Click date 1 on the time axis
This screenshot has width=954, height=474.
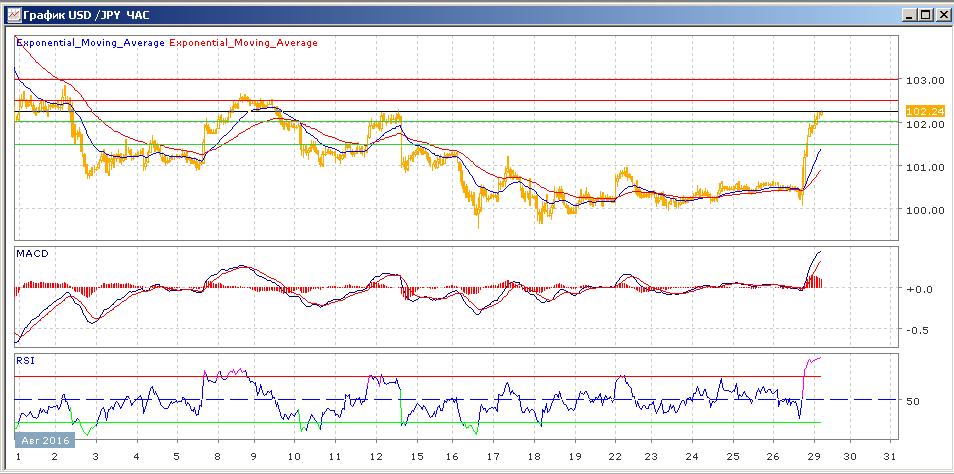[18, 457]
